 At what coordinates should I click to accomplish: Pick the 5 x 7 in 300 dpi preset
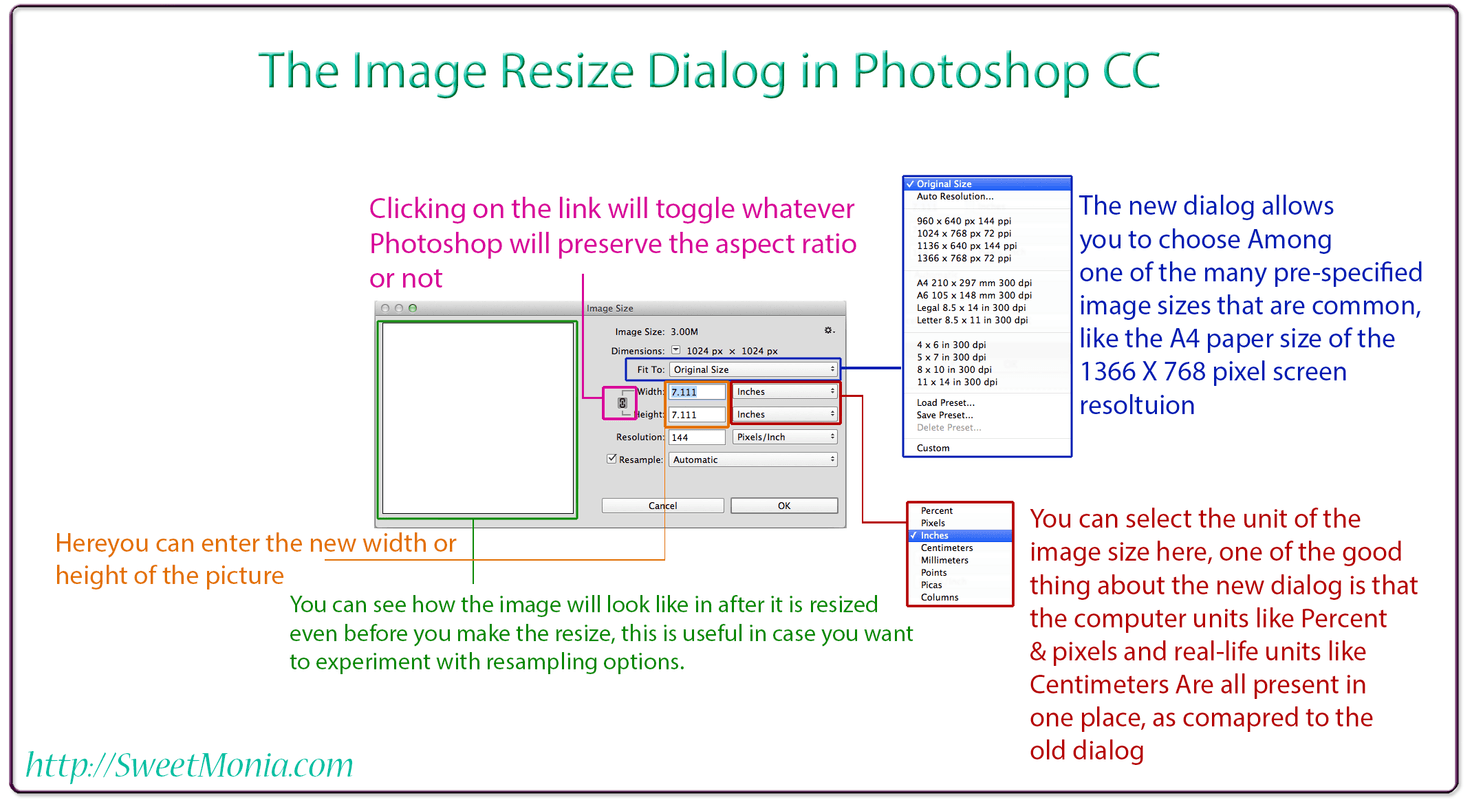pyautogui.click(x=987, y=357)
